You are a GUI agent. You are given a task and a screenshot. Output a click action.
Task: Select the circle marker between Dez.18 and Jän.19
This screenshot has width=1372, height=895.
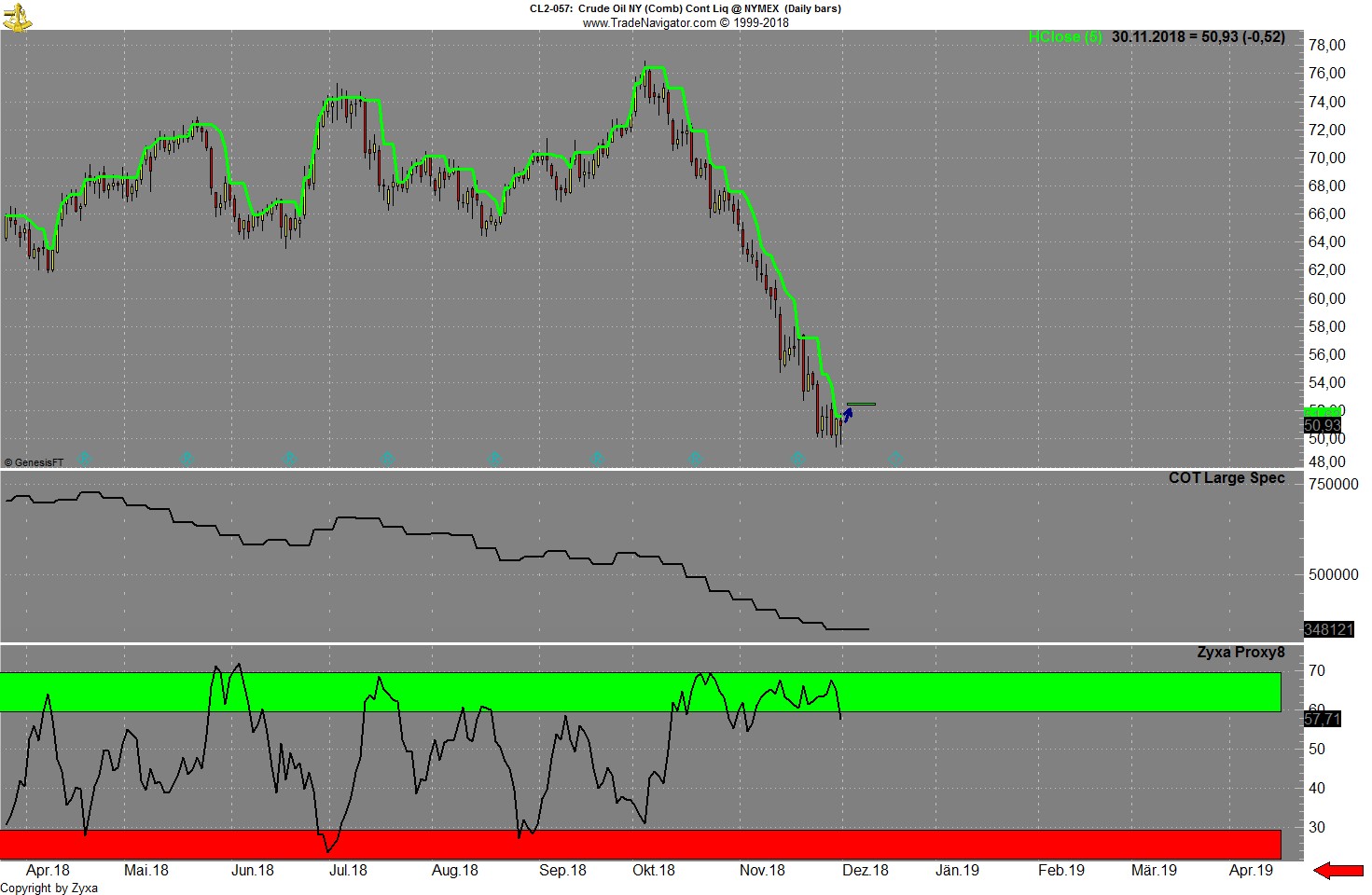pyautogui.click(x=895, y=458)
